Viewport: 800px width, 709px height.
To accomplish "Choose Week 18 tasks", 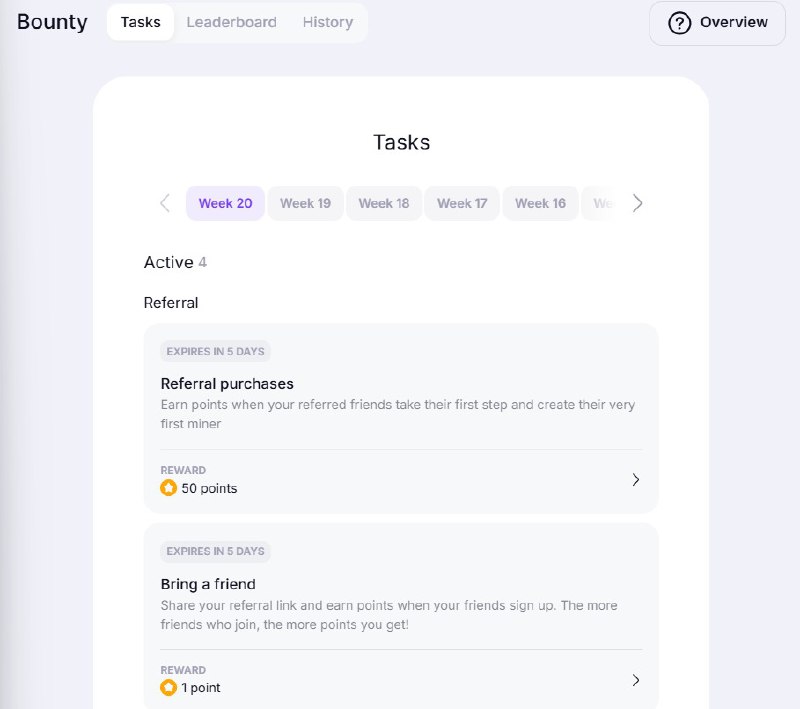I will [x=384, y=203].
